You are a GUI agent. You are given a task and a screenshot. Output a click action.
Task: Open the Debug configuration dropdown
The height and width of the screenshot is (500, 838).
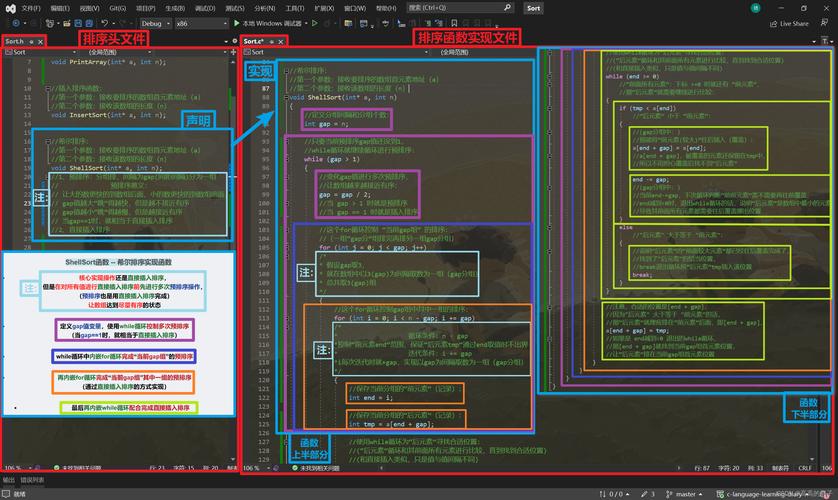pos(156,24)
